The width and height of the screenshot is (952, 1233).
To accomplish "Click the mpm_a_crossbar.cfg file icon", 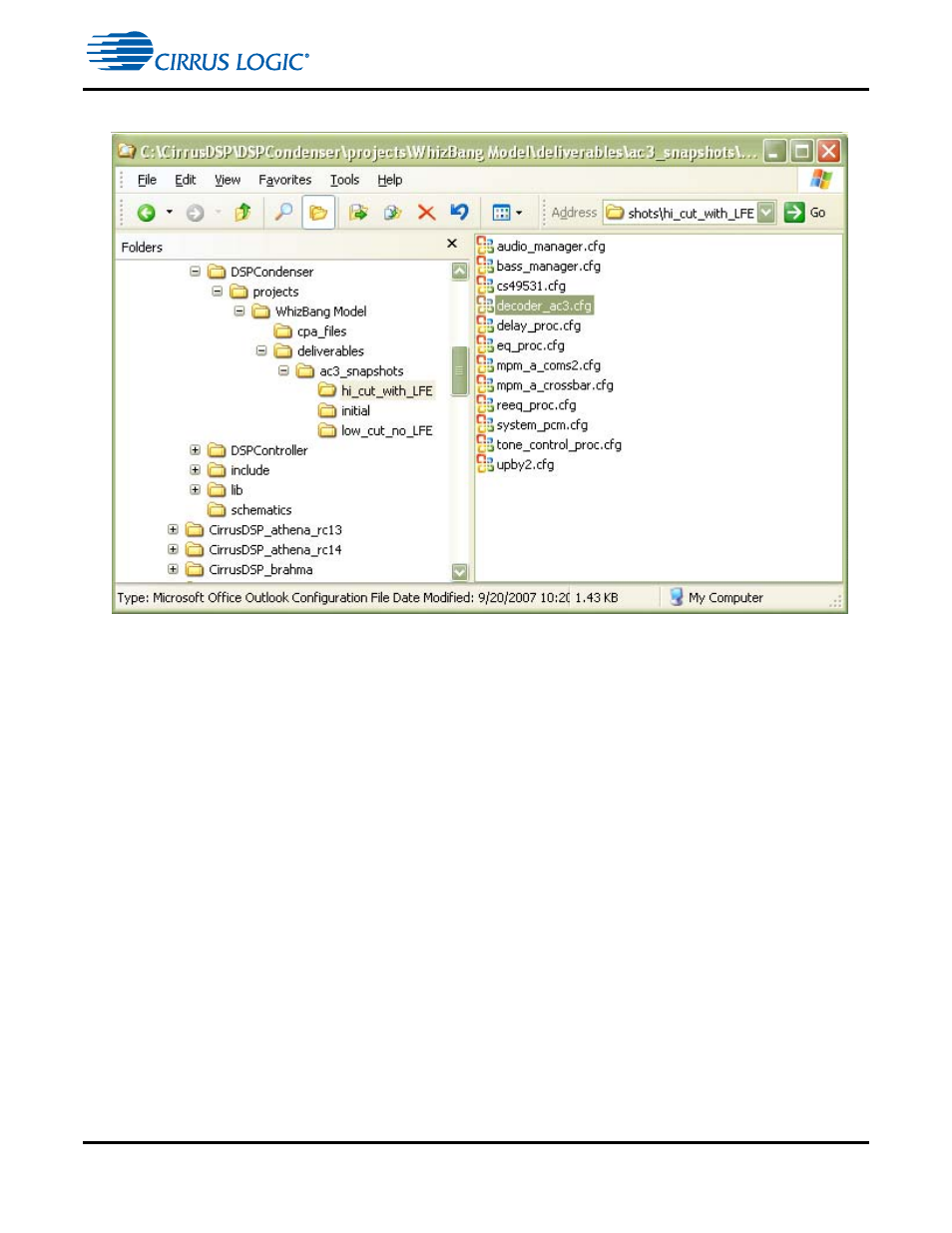I will tap(485, 385).
